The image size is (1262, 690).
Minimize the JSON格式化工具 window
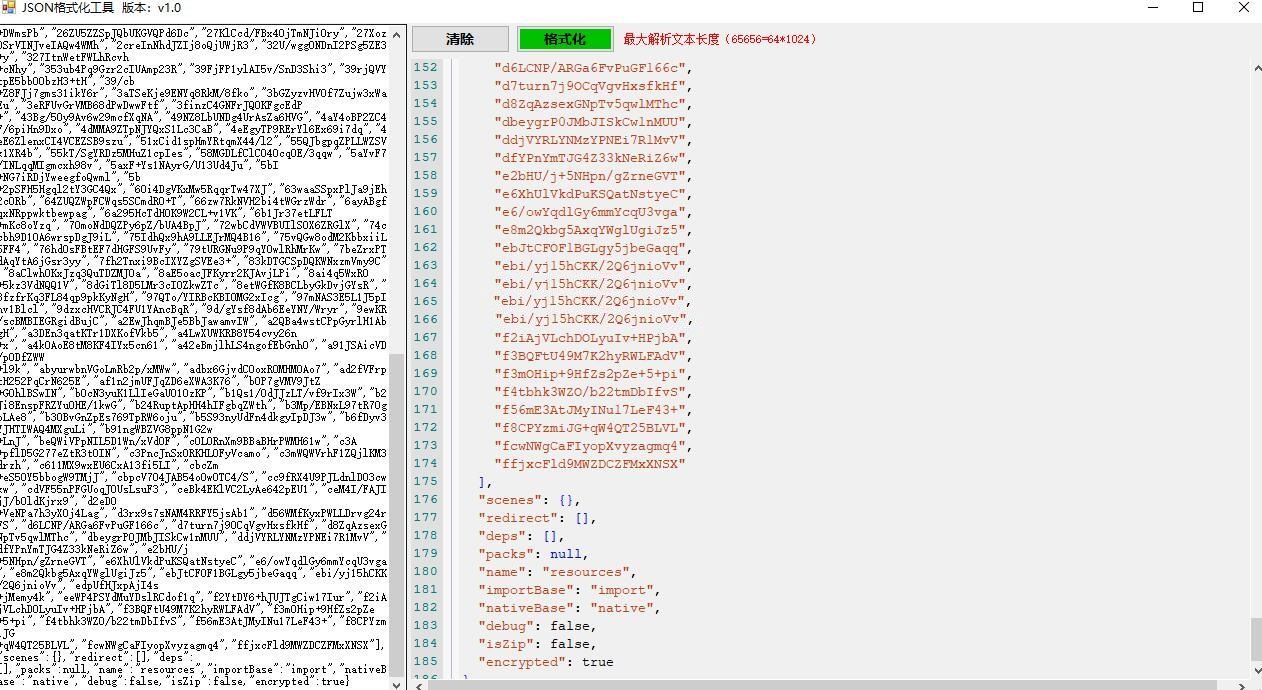(x=1152, y=8)
